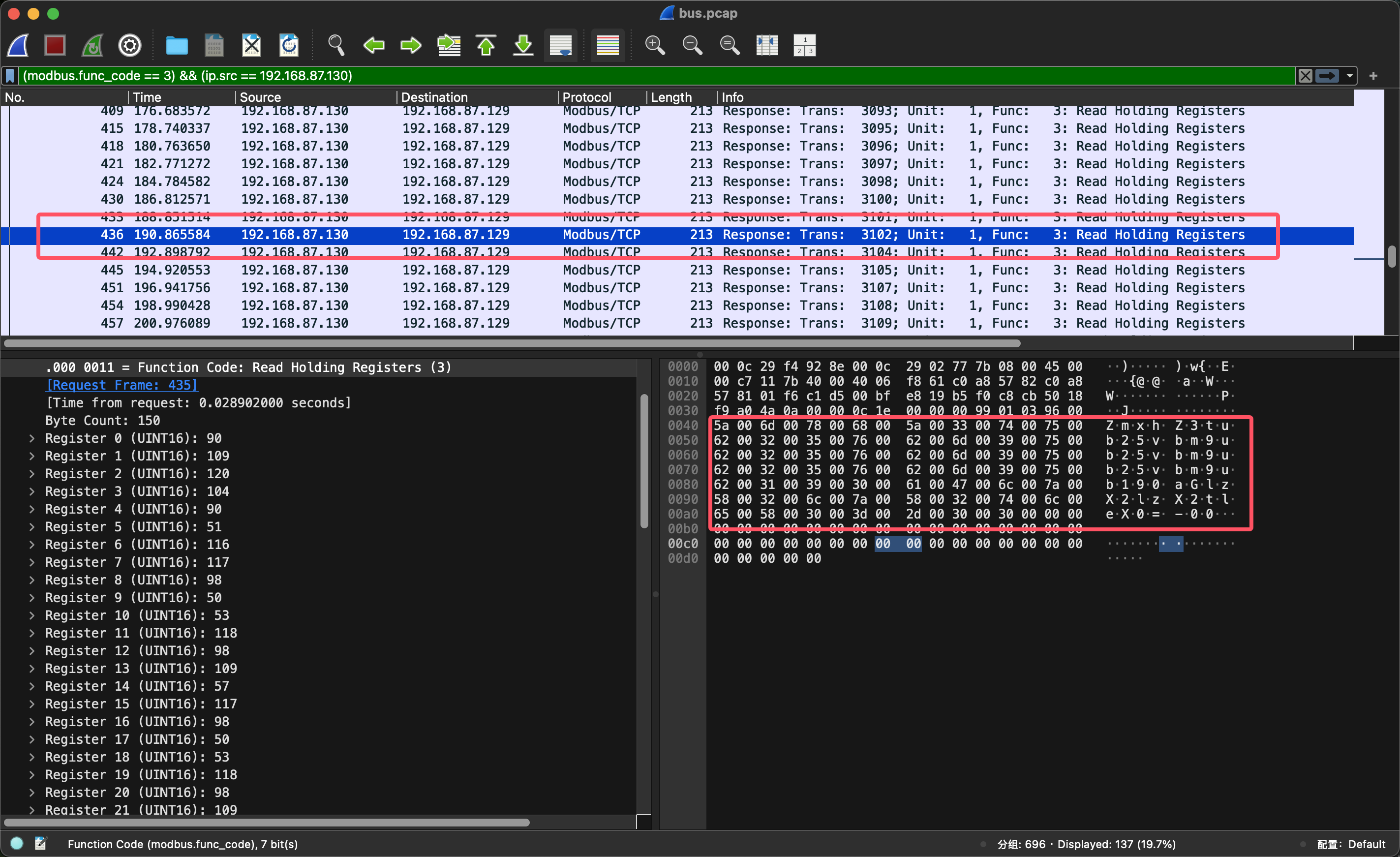Start a new capture with shark fin icon
Image resolution: width=1400 pixels, height=857 pixels.
[18, 45]
